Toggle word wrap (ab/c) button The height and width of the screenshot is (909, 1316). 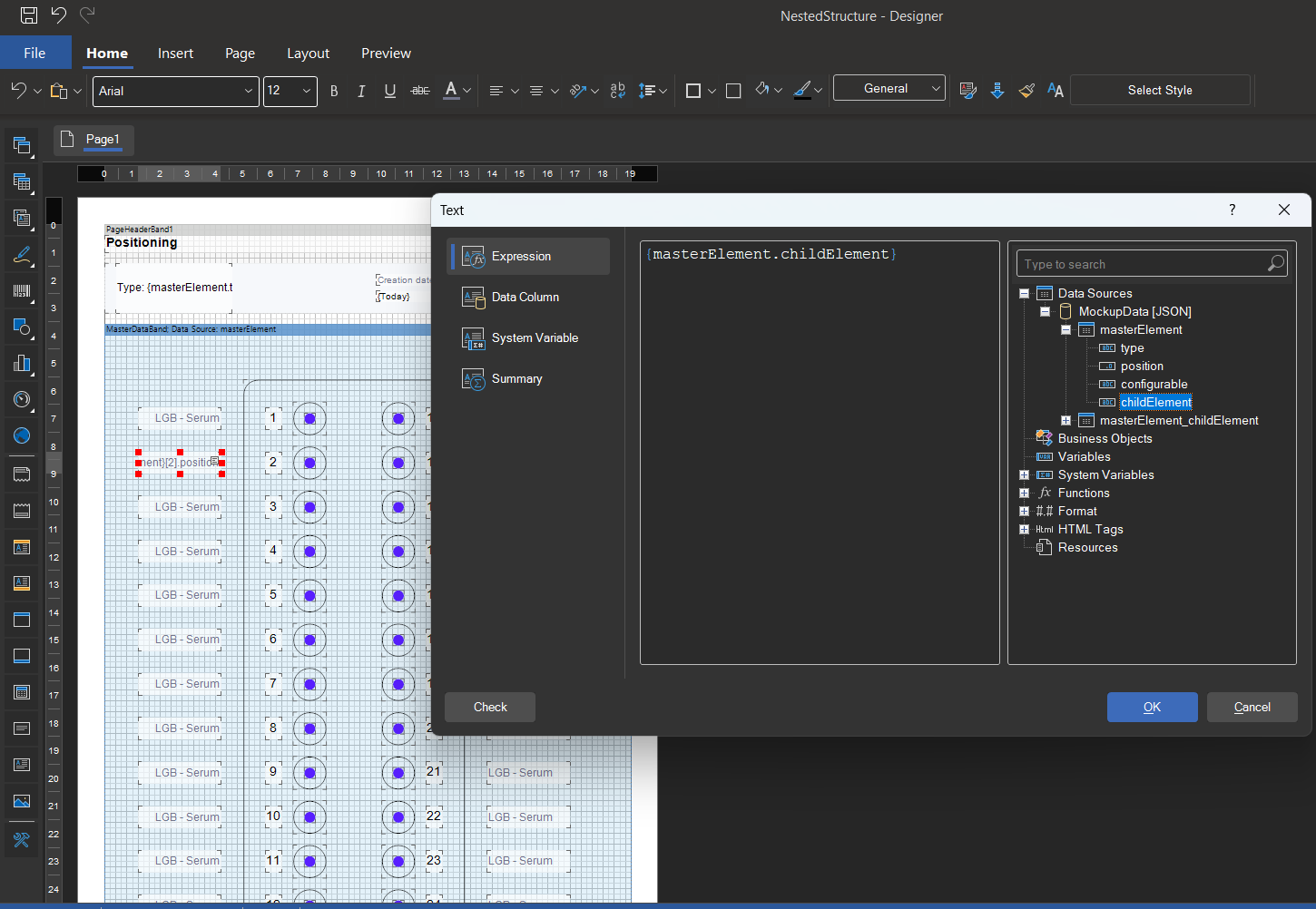tap(618, 91)
